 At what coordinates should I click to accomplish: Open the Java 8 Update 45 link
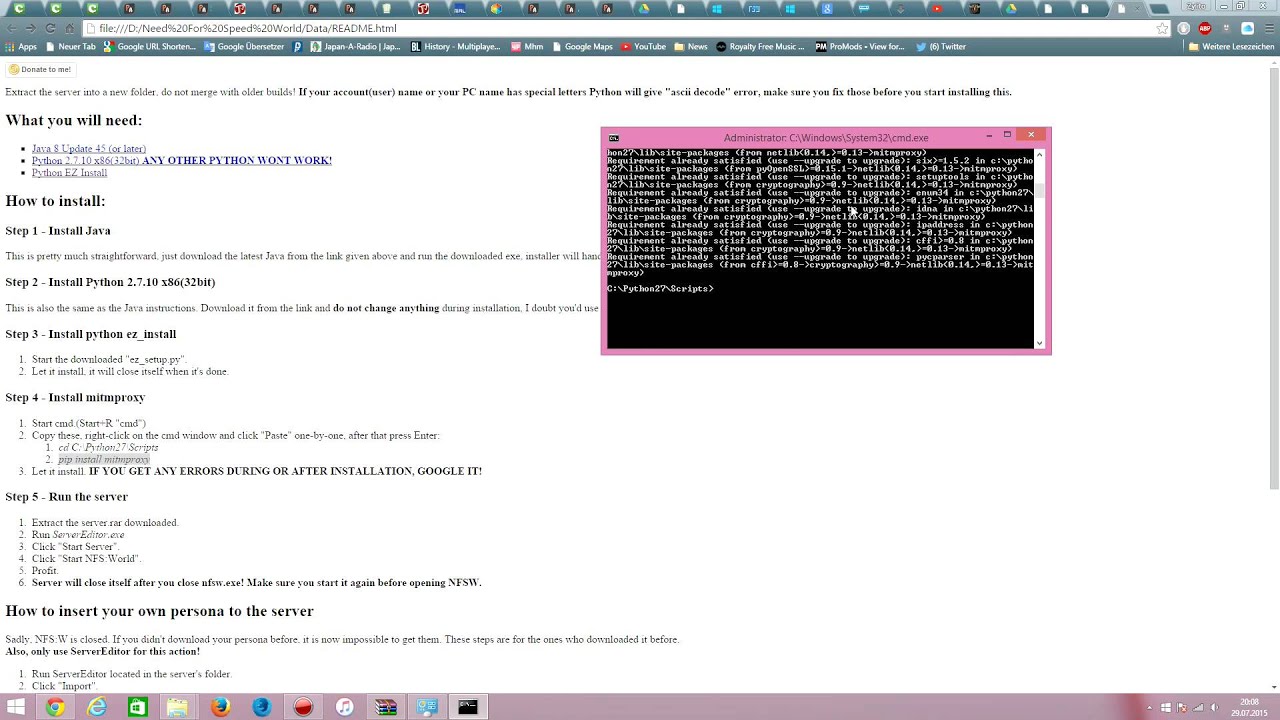[x=88, y=148]
